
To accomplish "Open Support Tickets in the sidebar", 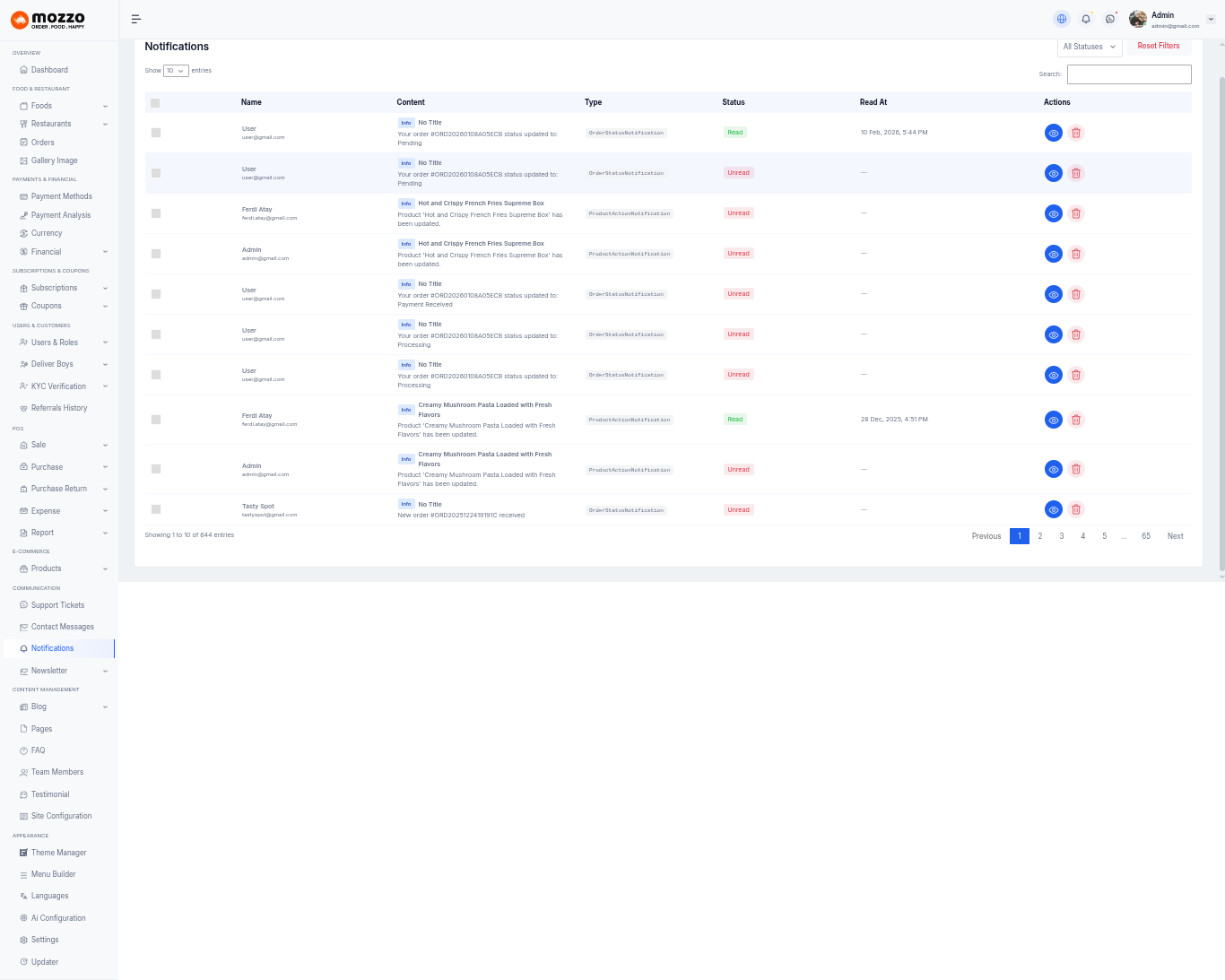I will (57, 605).
